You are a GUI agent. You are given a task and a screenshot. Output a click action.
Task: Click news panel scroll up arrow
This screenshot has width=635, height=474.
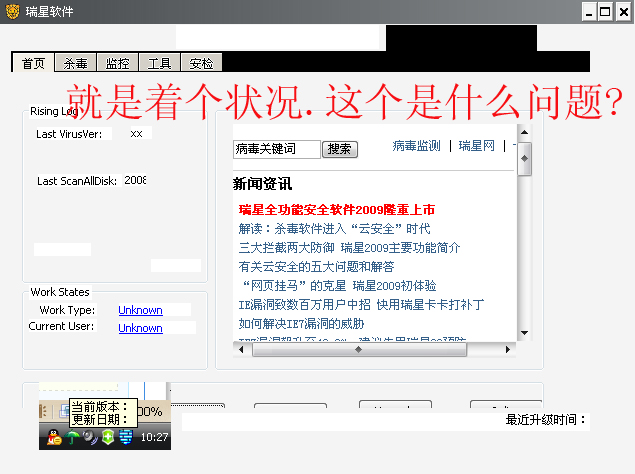(x=524, y=132)
